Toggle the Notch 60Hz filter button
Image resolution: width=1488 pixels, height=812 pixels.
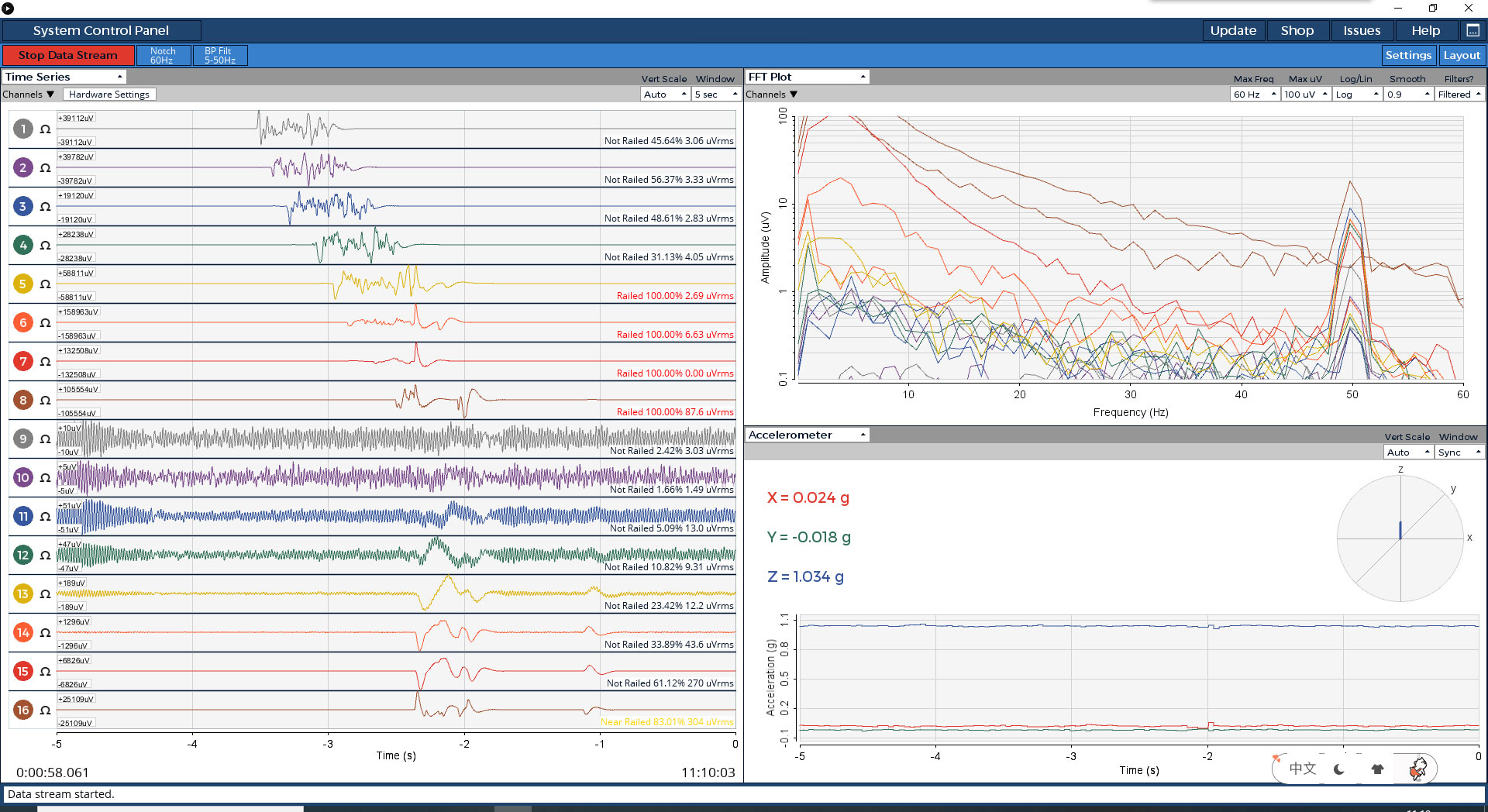click(163, 55)
